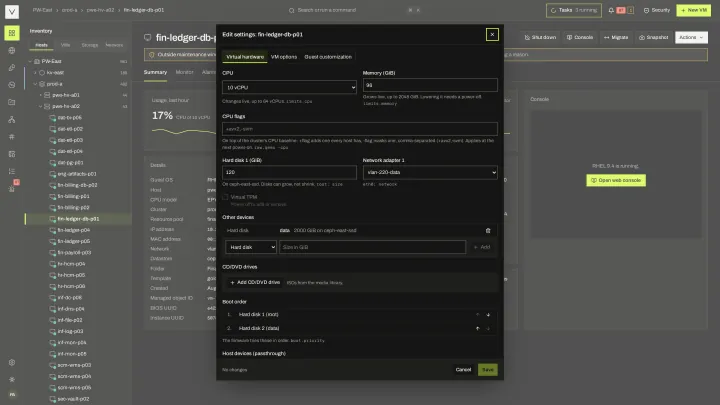
Task: Click the history clock icon in left rail
Action: coord(12,85)
